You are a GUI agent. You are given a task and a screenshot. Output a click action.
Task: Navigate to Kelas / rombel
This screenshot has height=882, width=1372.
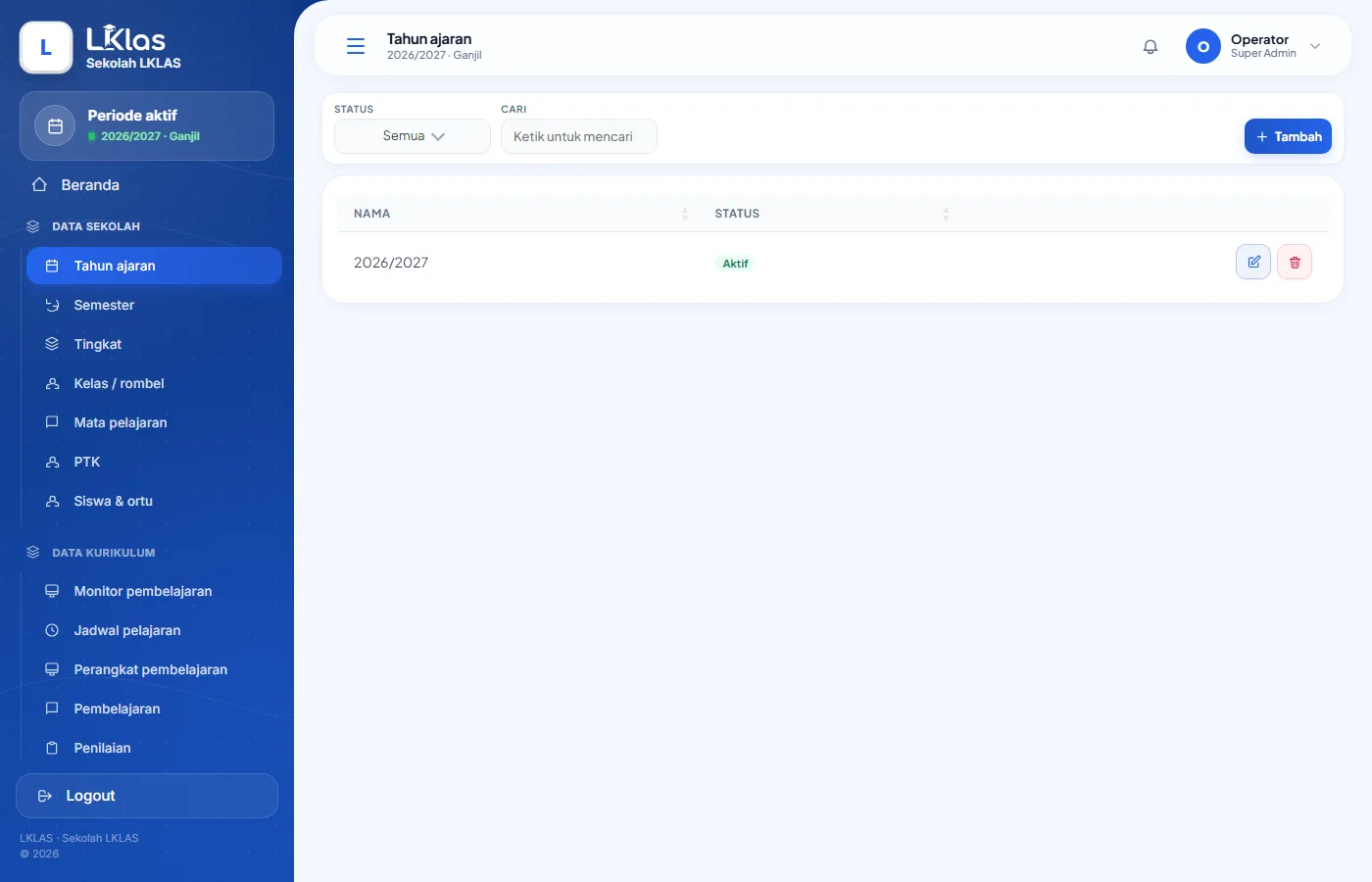coord(154,383)
